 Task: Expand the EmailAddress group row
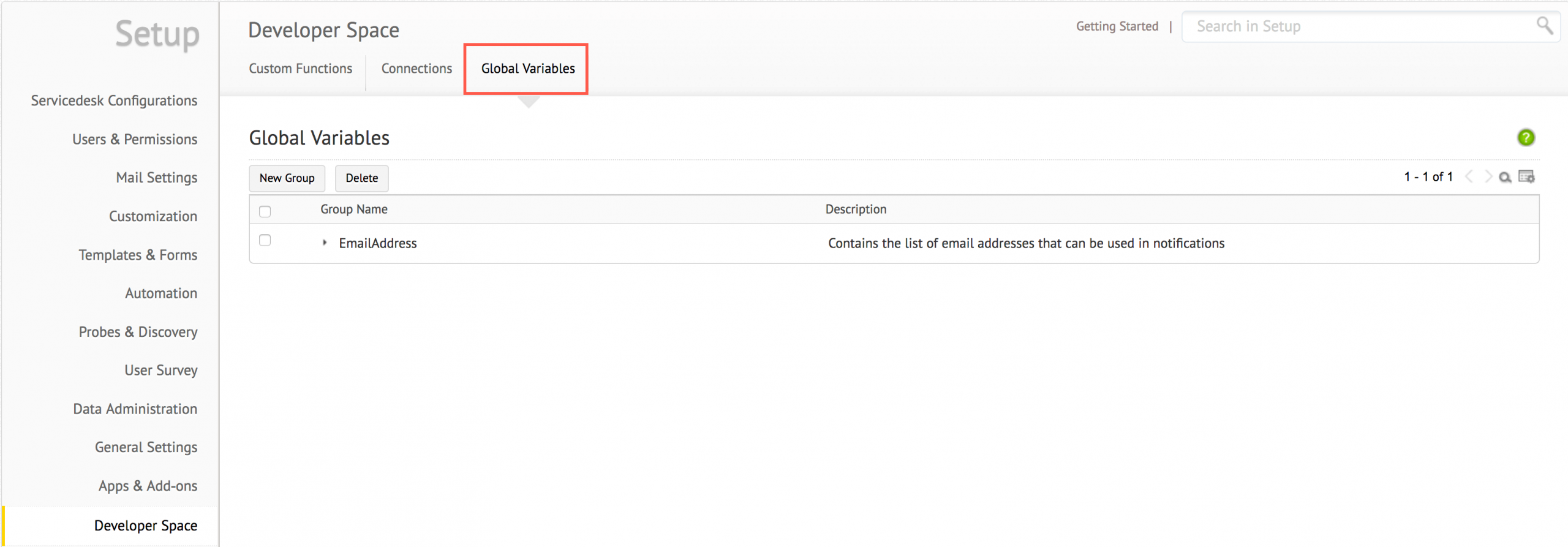point(325,243)
